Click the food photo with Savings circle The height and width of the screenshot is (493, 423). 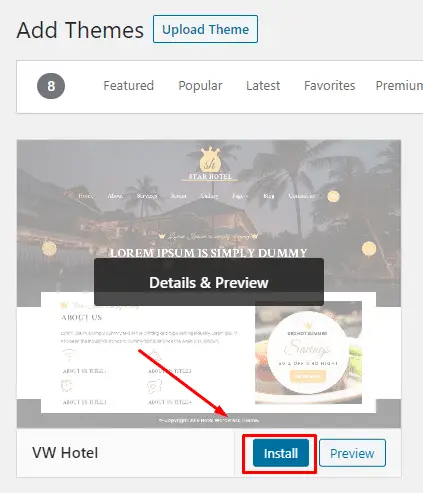click(308, 352)
